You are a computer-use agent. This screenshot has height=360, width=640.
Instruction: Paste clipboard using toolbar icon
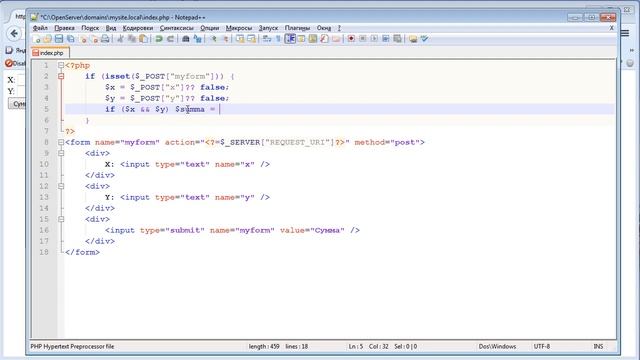point(143,39)
